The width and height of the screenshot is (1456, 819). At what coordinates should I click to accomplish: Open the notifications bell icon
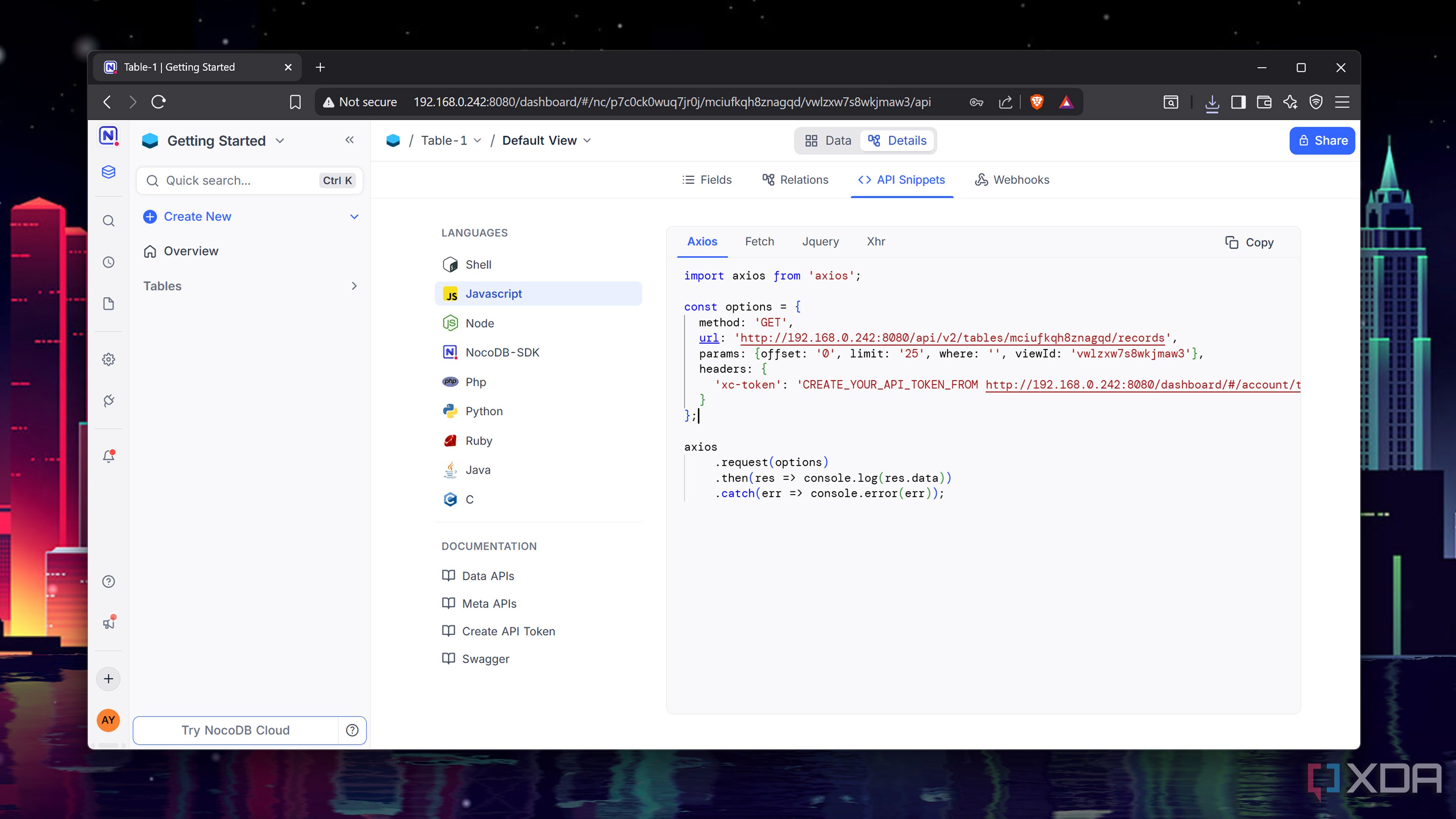pos(108,456)
